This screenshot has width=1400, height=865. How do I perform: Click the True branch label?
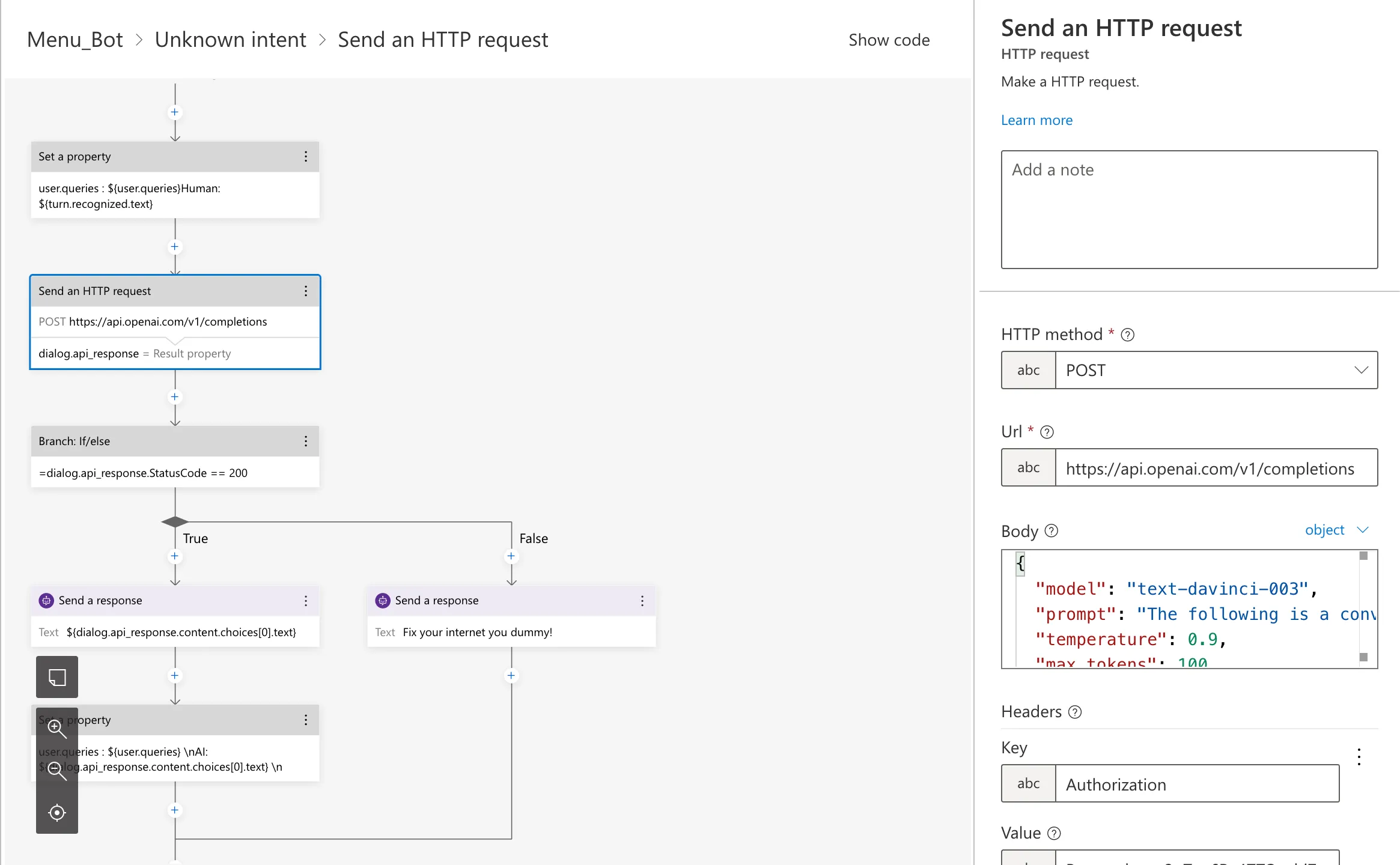(195, 539)
